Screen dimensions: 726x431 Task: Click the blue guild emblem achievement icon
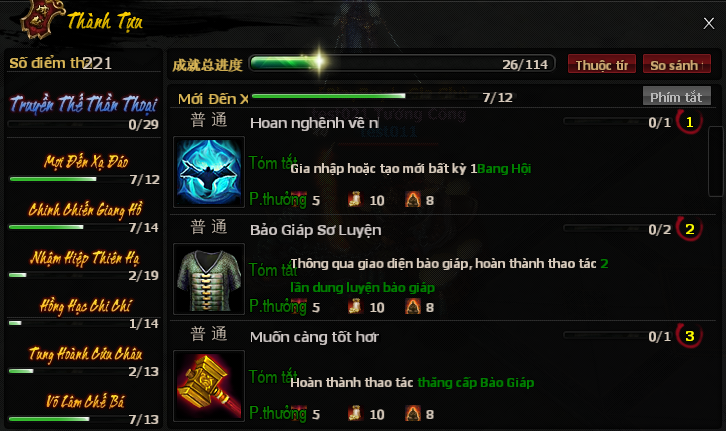click(x=209, y=172)
